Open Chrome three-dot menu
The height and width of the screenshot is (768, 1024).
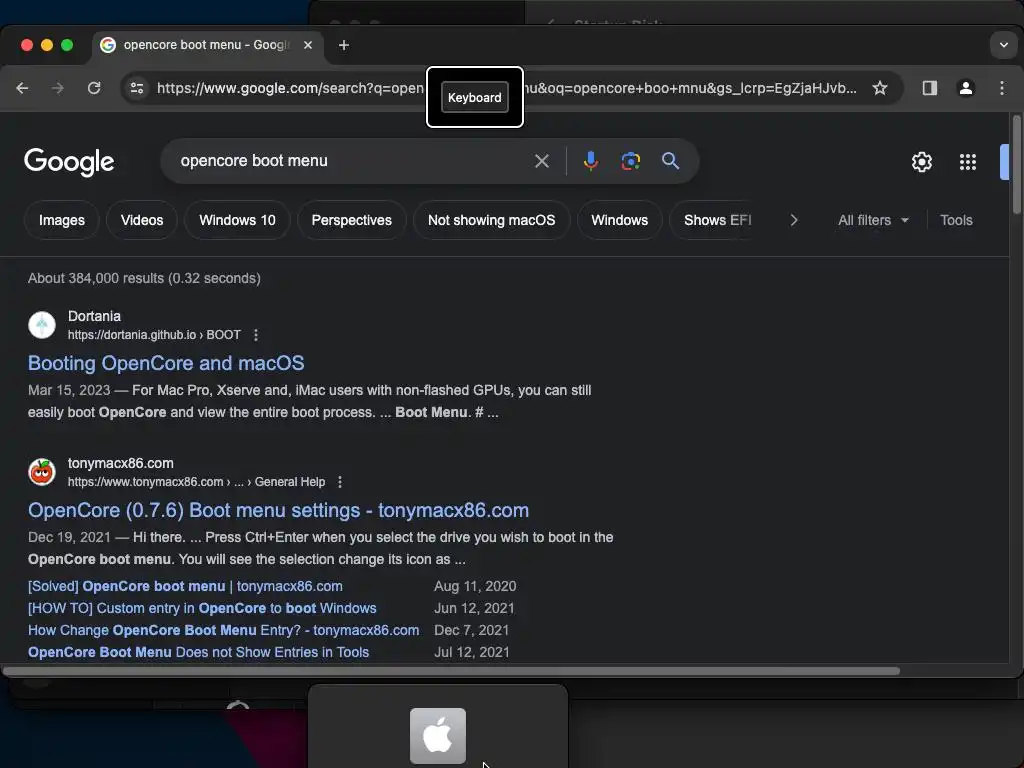pyautogui.click(x=1002, y=88)
